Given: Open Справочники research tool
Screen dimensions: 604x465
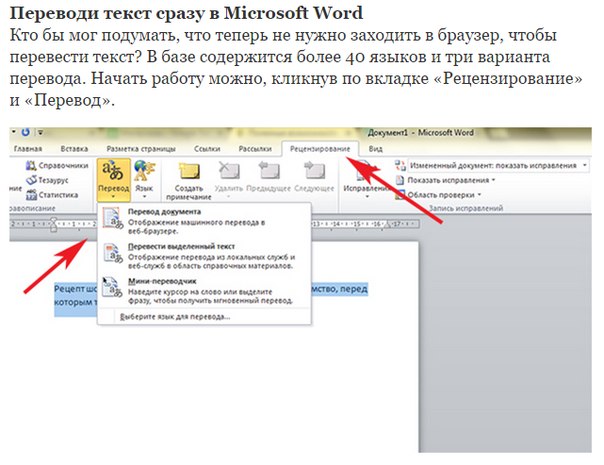Looking at the screenshot, I should [57, 166].
